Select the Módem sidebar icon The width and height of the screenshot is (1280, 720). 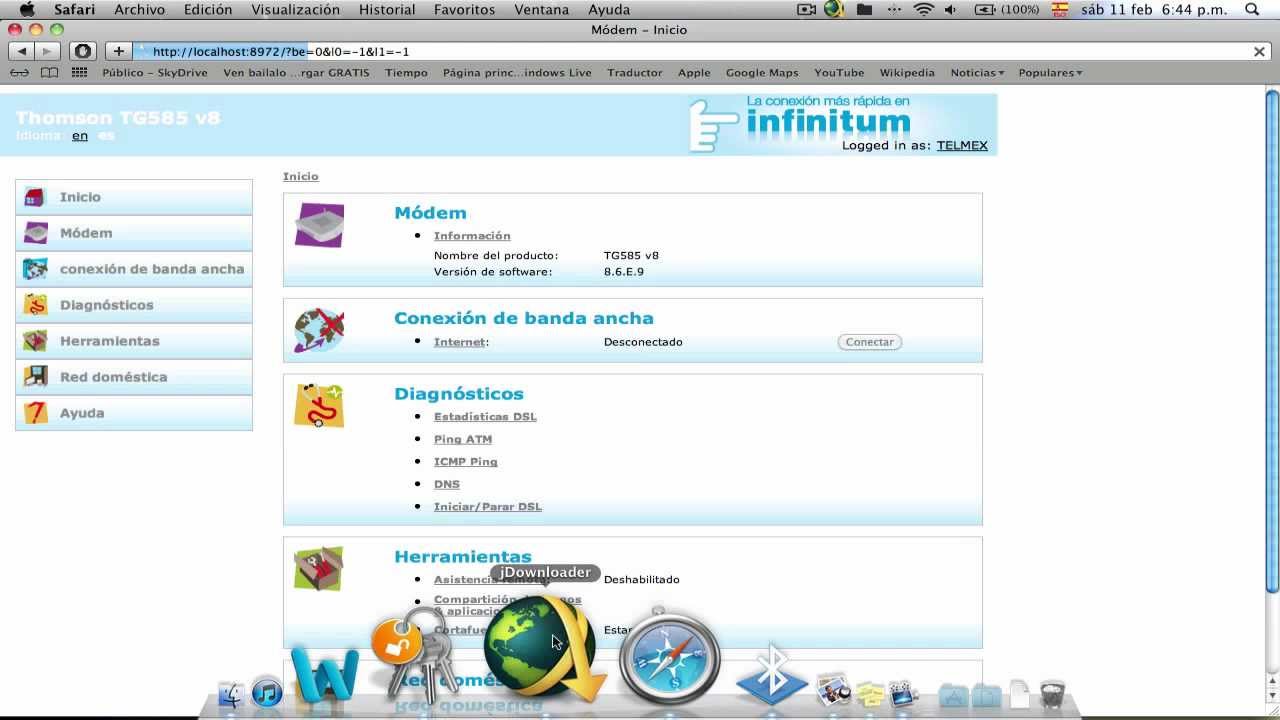coord(35,233)
